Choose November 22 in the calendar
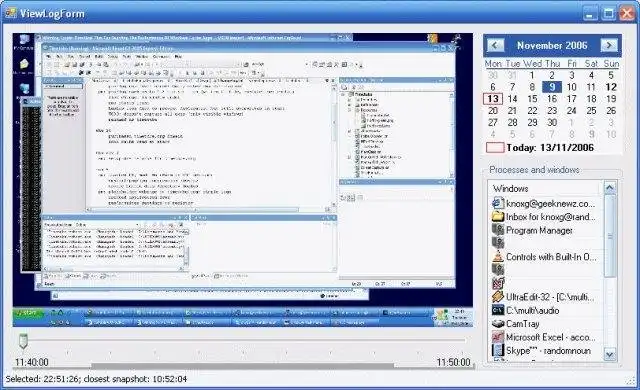This screenshot has height=390, width=640. click(532, 111)
